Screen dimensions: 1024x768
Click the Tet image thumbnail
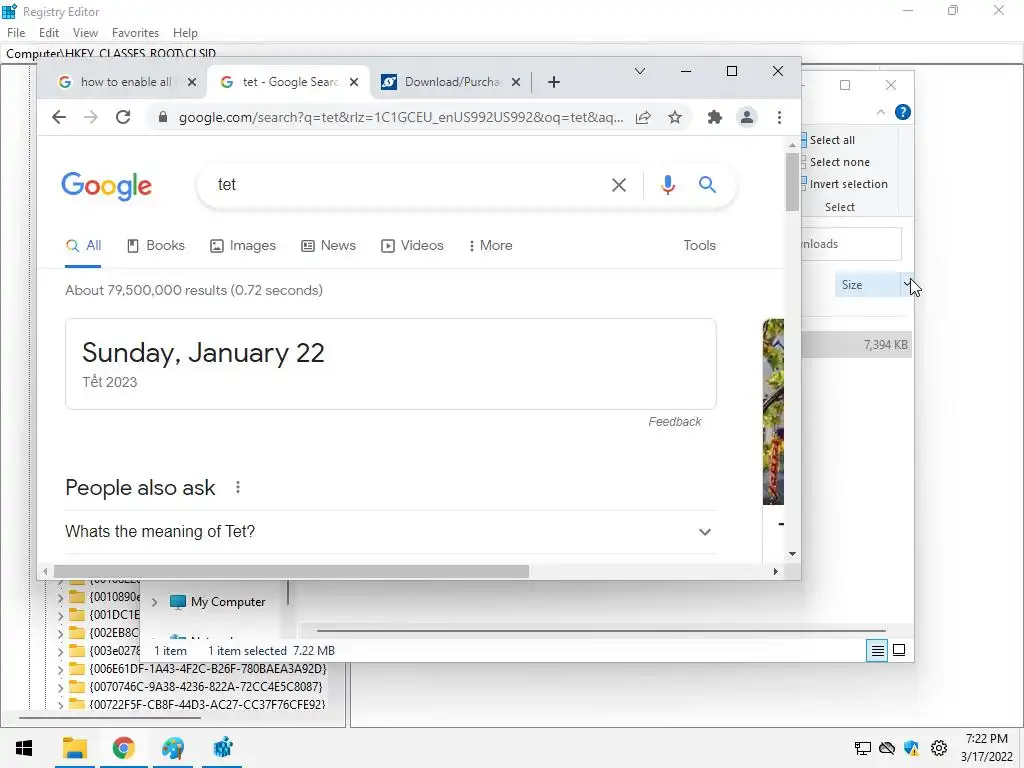pyautogui.click(x=773, y=411)
